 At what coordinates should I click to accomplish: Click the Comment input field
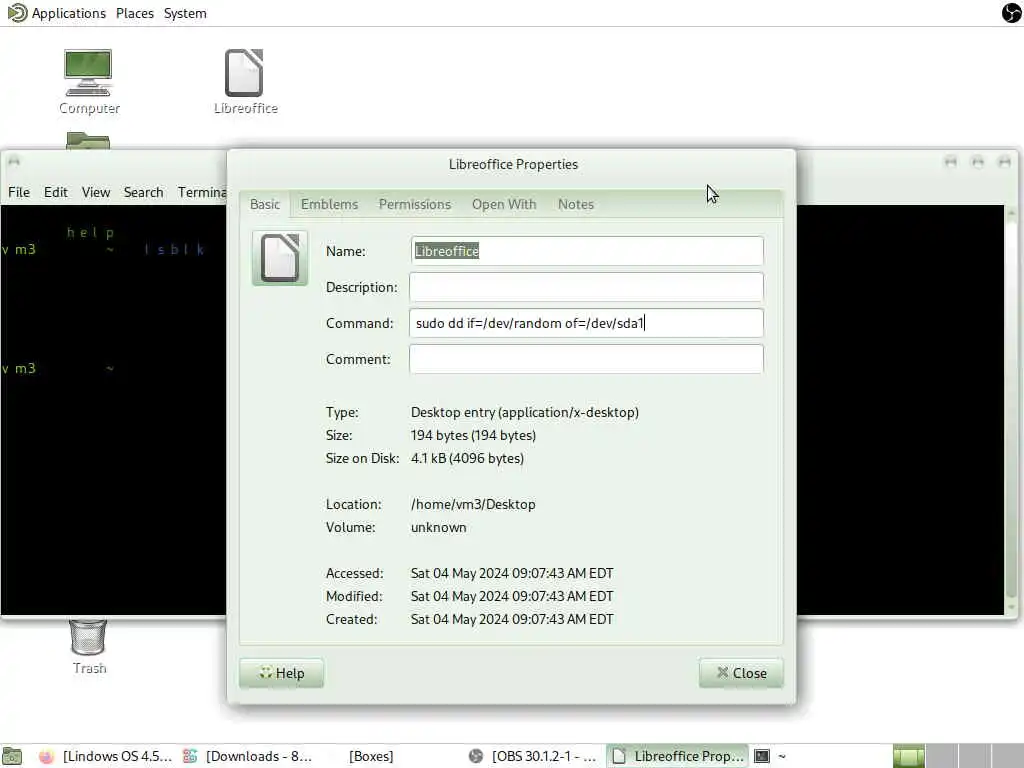click(x=586, y=359)
